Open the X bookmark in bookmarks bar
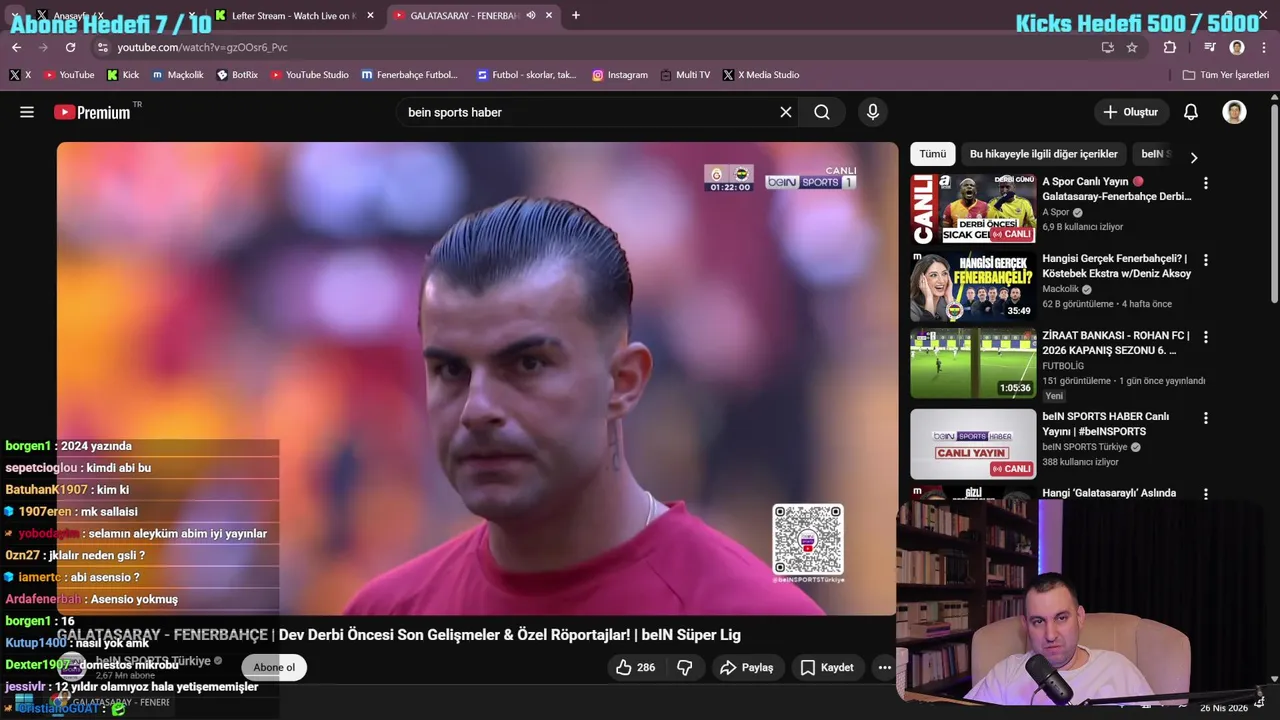The height and width of the screenshot is (720, 1280). 20,75
